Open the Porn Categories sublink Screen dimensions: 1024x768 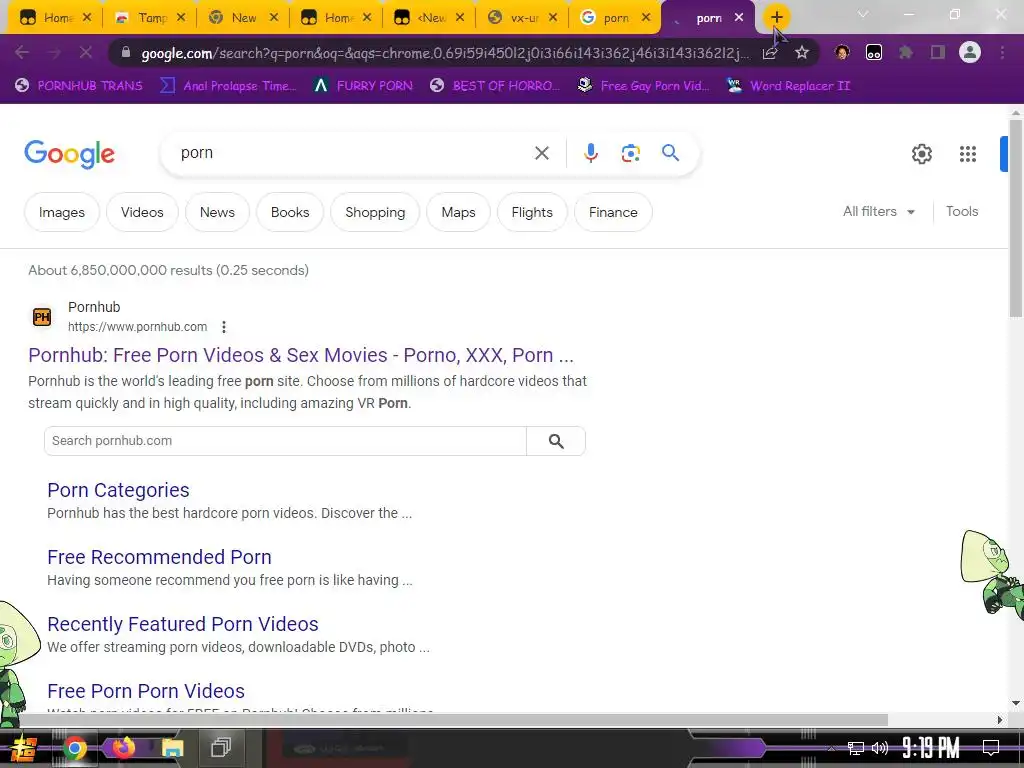[118, 490]
